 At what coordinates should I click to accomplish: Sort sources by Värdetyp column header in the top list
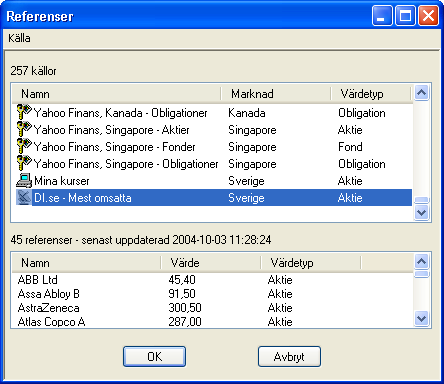click(x=371, y=94)
